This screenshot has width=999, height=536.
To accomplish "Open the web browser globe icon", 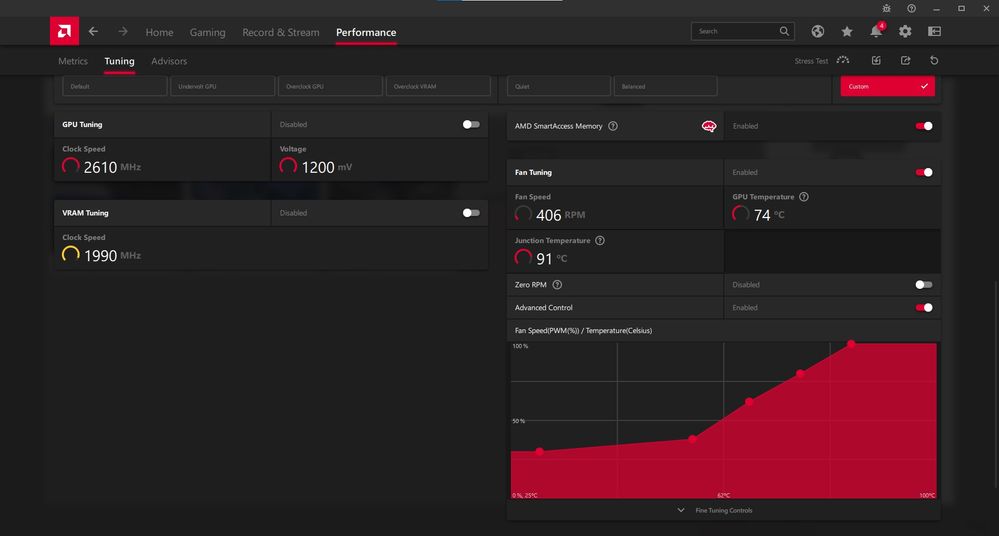I will click(x=817, y=31).
